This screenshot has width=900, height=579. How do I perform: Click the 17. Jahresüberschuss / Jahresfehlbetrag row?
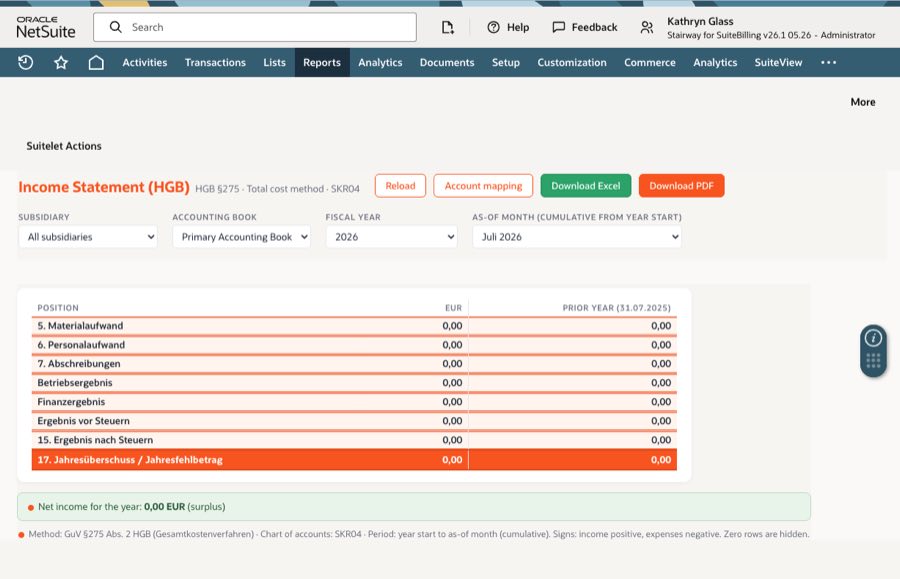[x=354, y=460]
